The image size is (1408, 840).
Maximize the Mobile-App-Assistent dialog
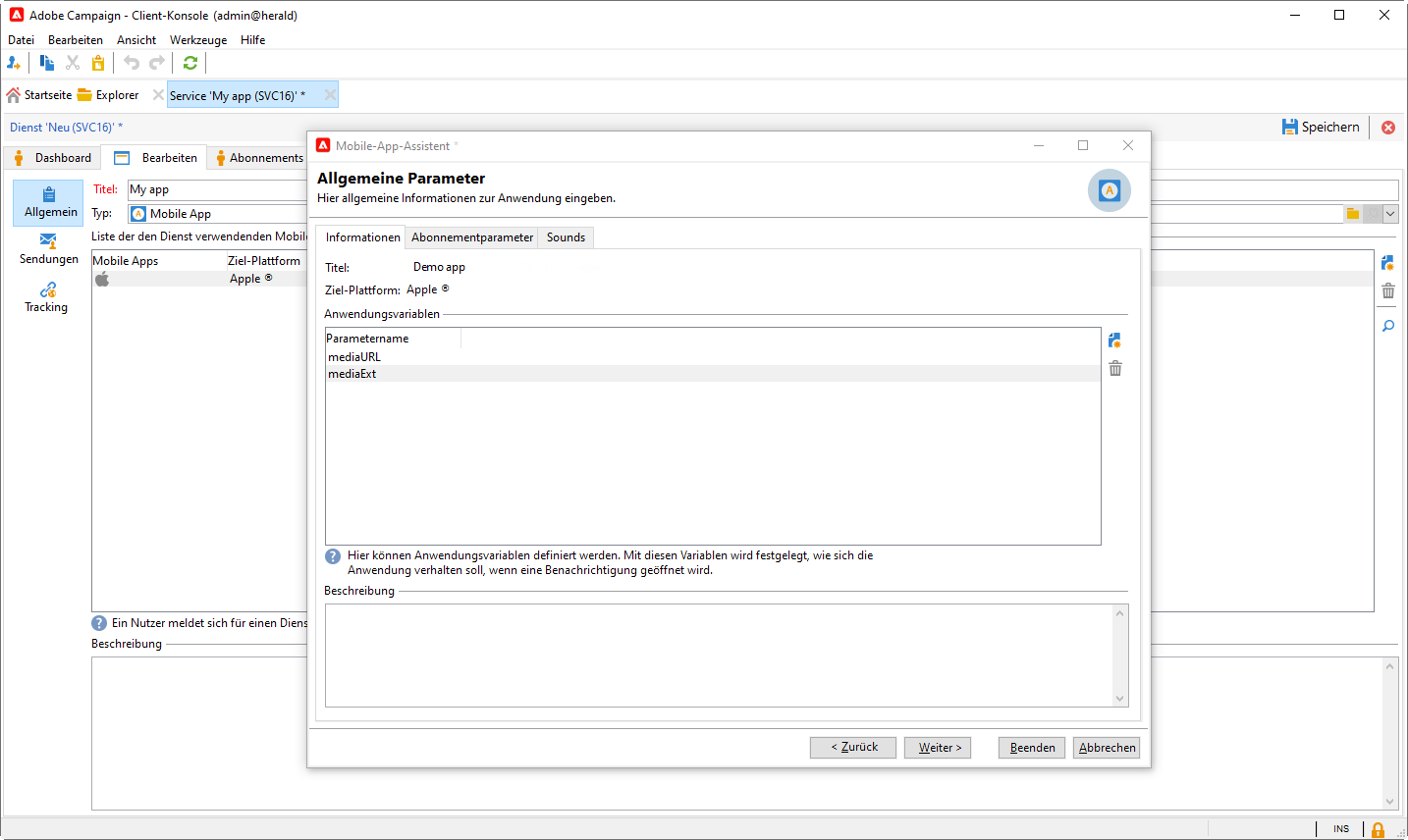click(1083, 145)
